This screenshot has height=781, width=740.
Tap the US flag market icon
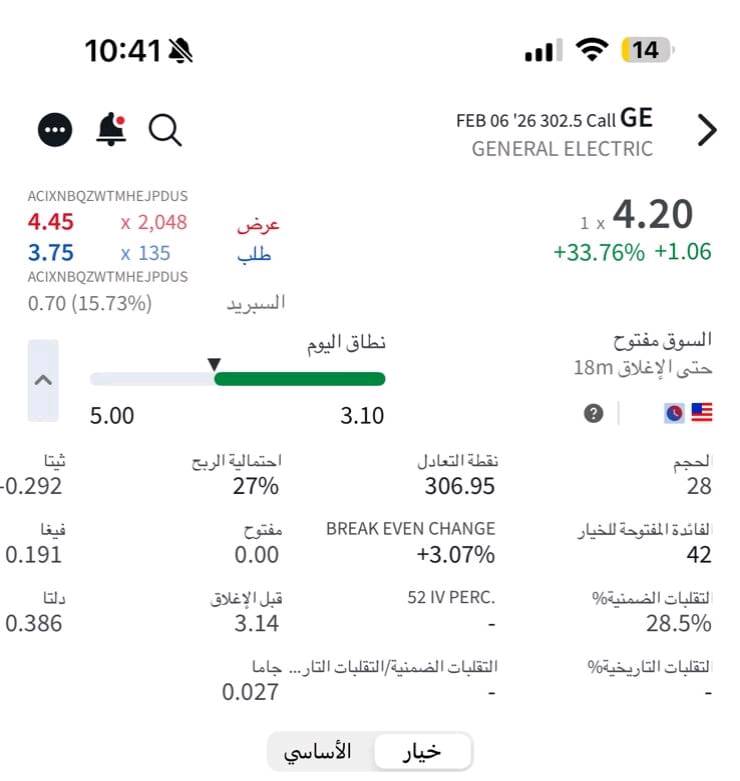tap(702, 413)
